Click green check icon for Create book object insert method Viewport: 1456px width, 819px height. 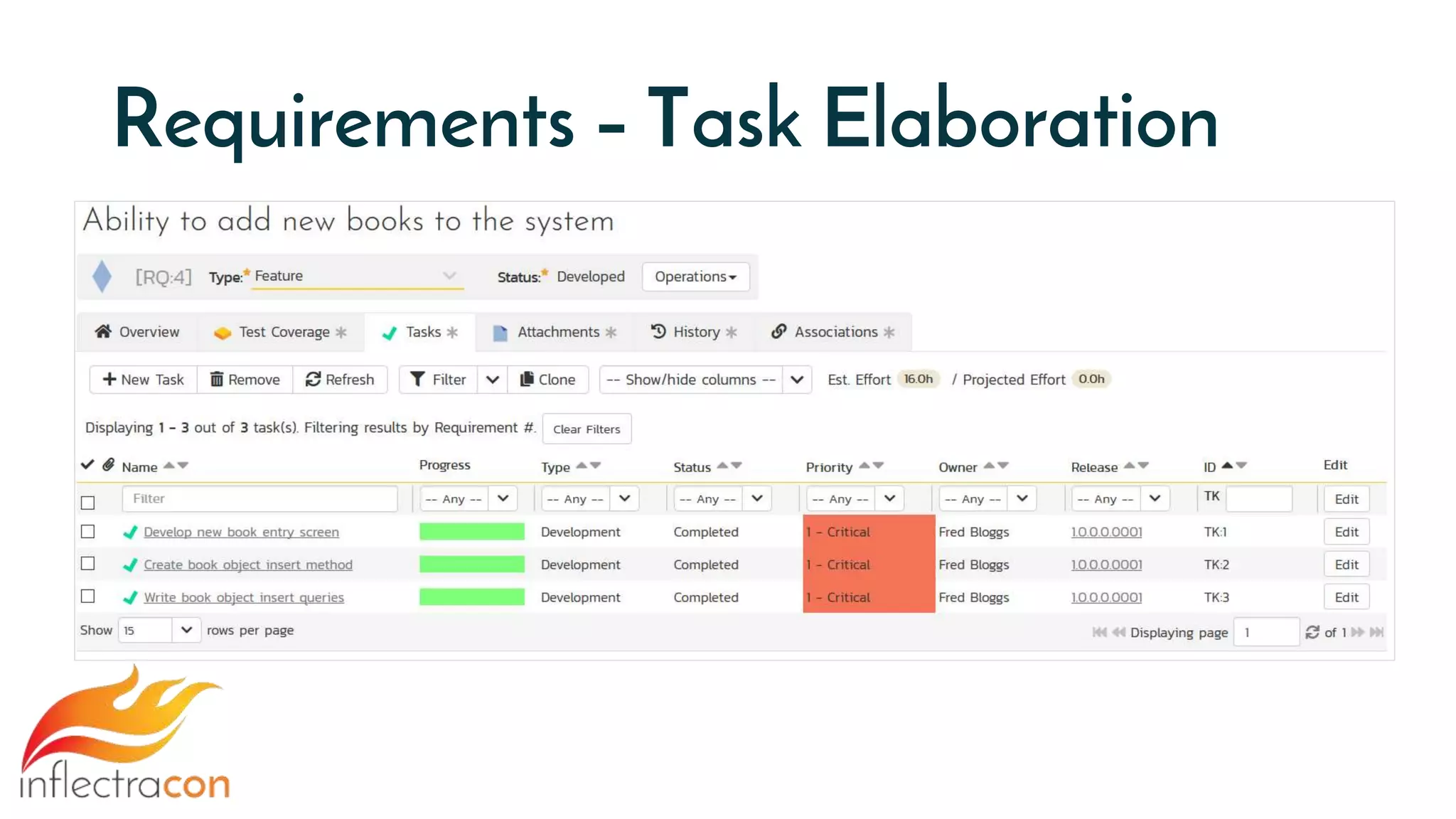coord(130,564)
